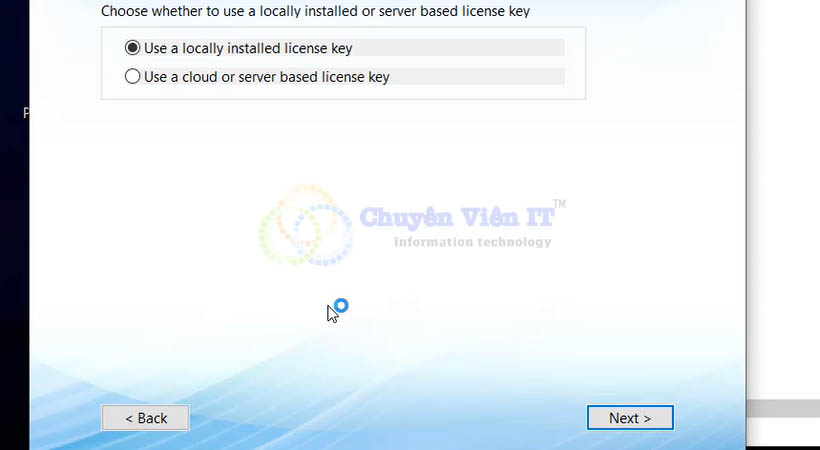
Task: Click the white window area right of the dialog
Action: pyautogui.click(x=783, y=199)
